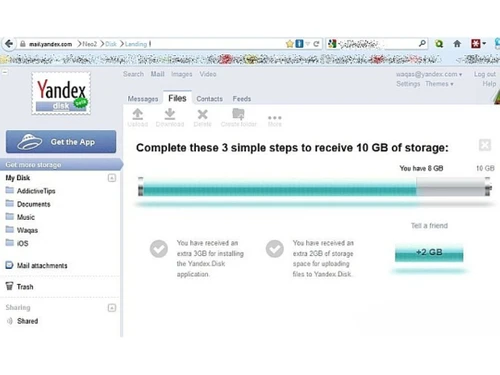This screenshot has height=375, width=500.
Task: Open the browser home page icon
Action: pyautogui.click(x=457, y=44)
